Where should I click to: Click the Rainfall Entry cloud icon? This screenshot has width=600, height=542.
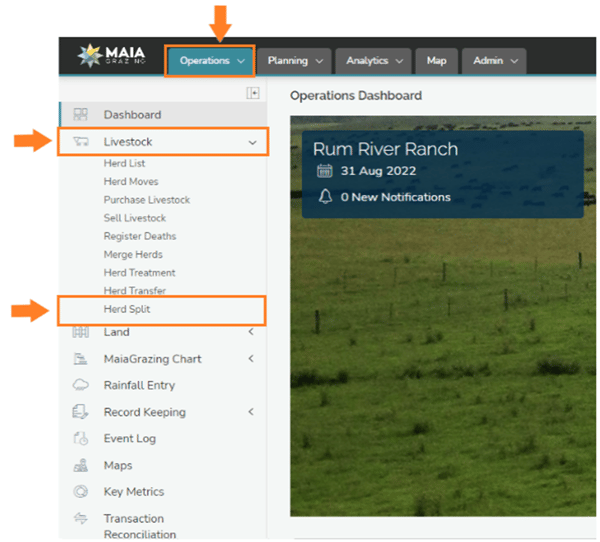(x=81, y=385)
